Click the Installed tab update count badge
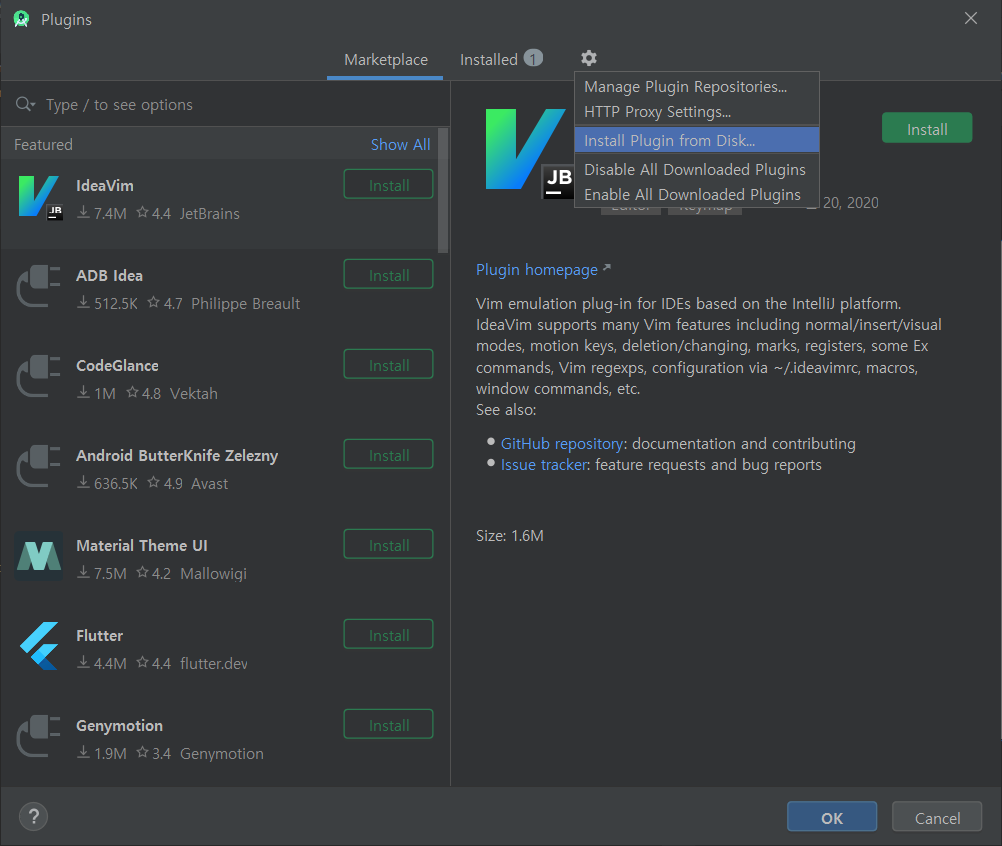Image resolution: width=1002 pixels, height=846 pixels. point(534,58)
